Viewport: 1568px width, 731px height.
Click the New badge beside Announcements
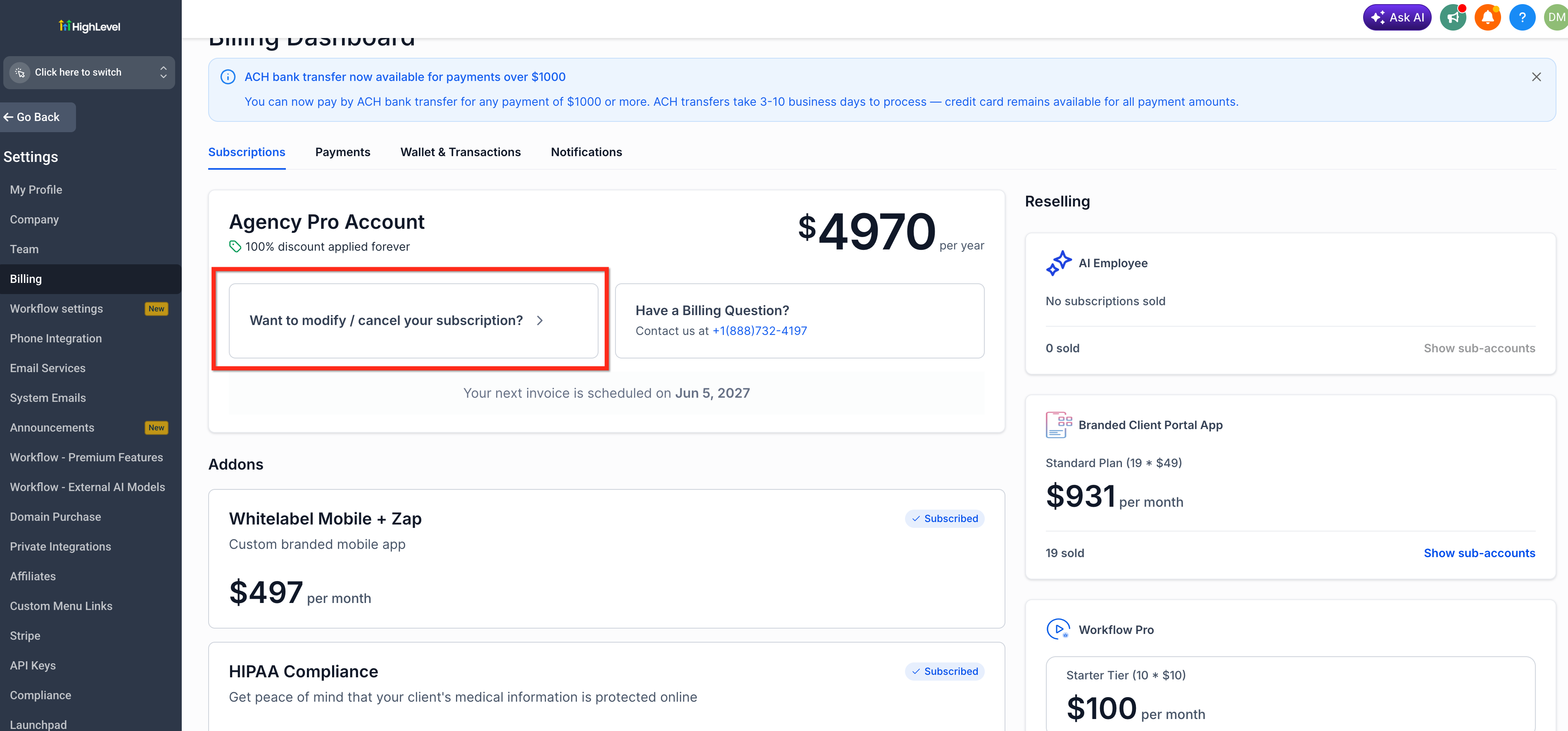(157, 428)
